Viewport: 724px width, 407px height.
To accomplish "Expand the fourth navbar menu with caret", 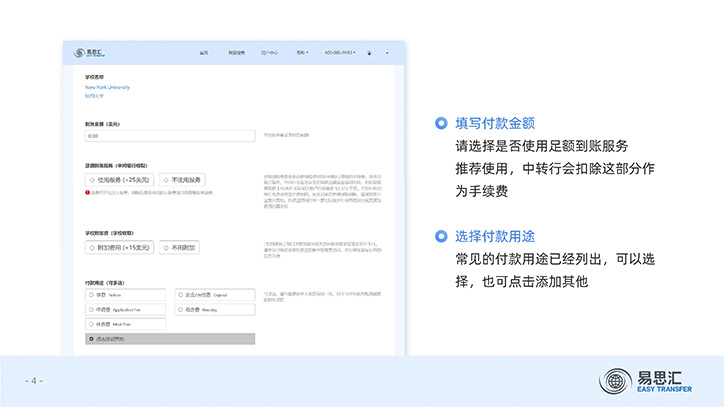I will click(x=303, y=52).
